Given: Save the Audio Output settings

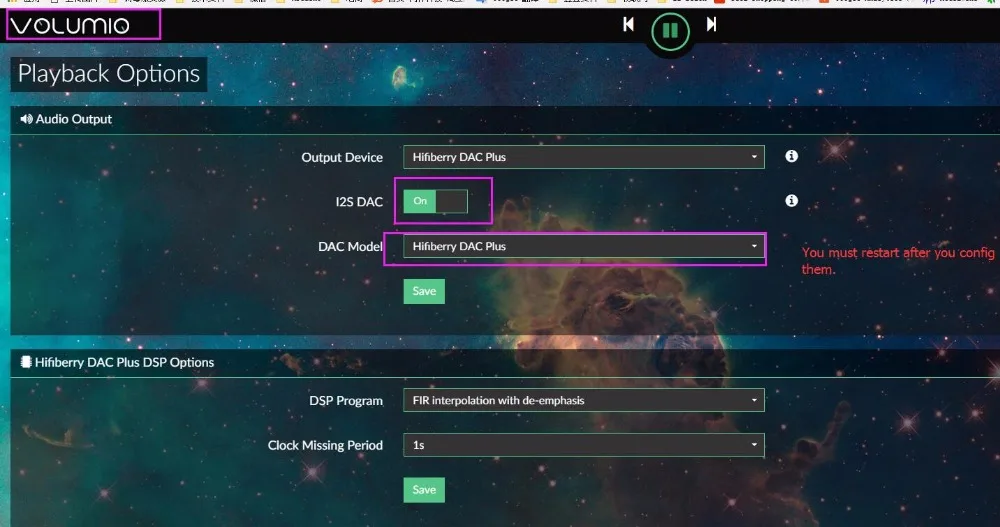Looking at the screenshot, I should (x=424, y=292).
